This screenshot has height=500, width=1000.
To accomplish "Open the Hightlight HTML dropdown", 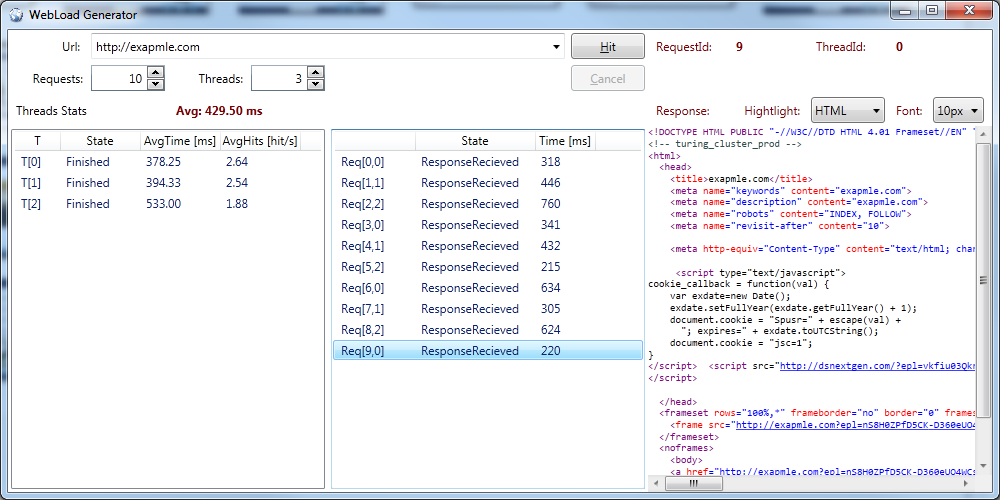I will 848,110.
